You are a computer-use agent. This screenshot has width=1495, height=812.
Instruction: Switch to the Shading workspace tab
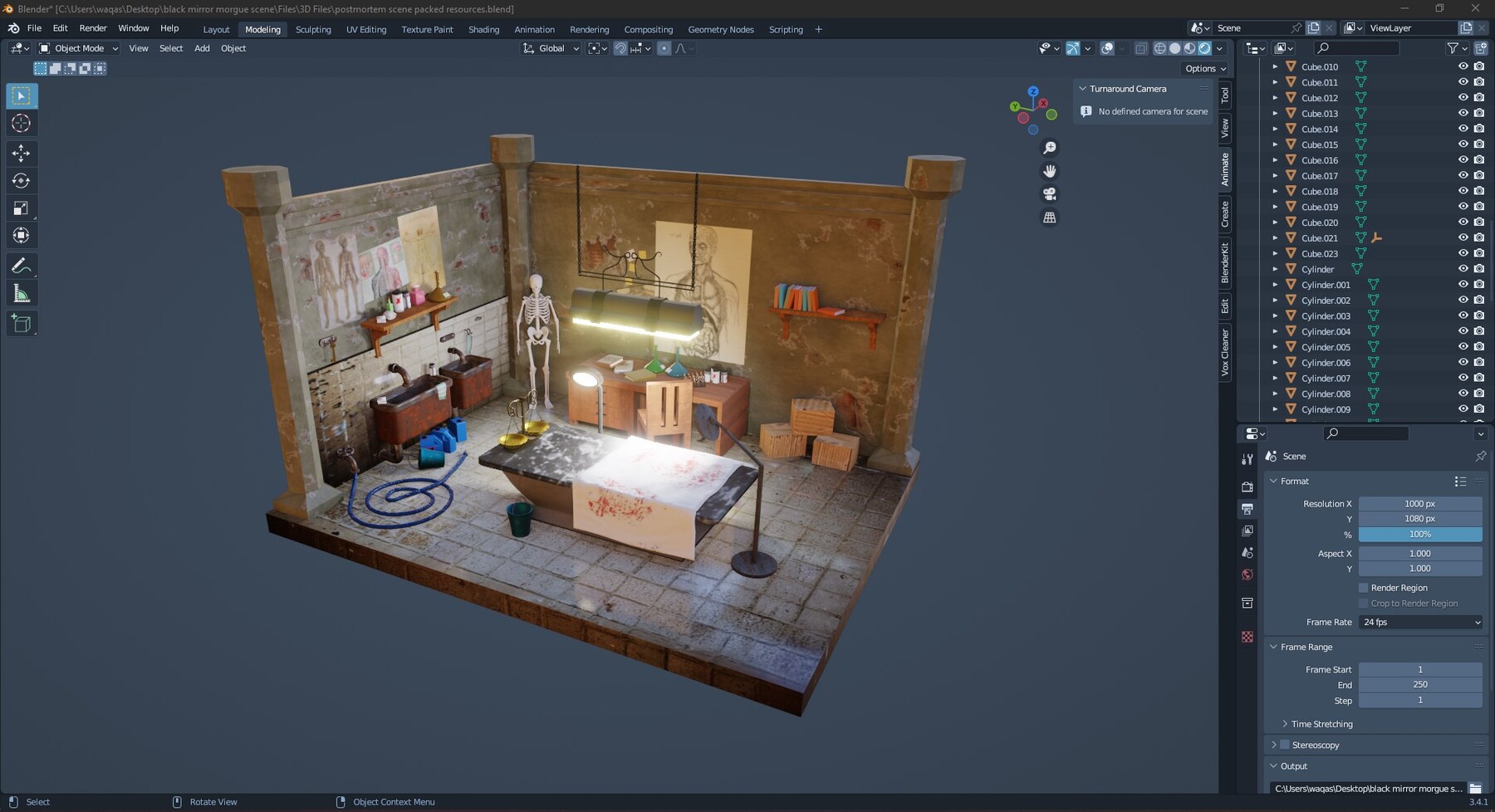(484, 29)
